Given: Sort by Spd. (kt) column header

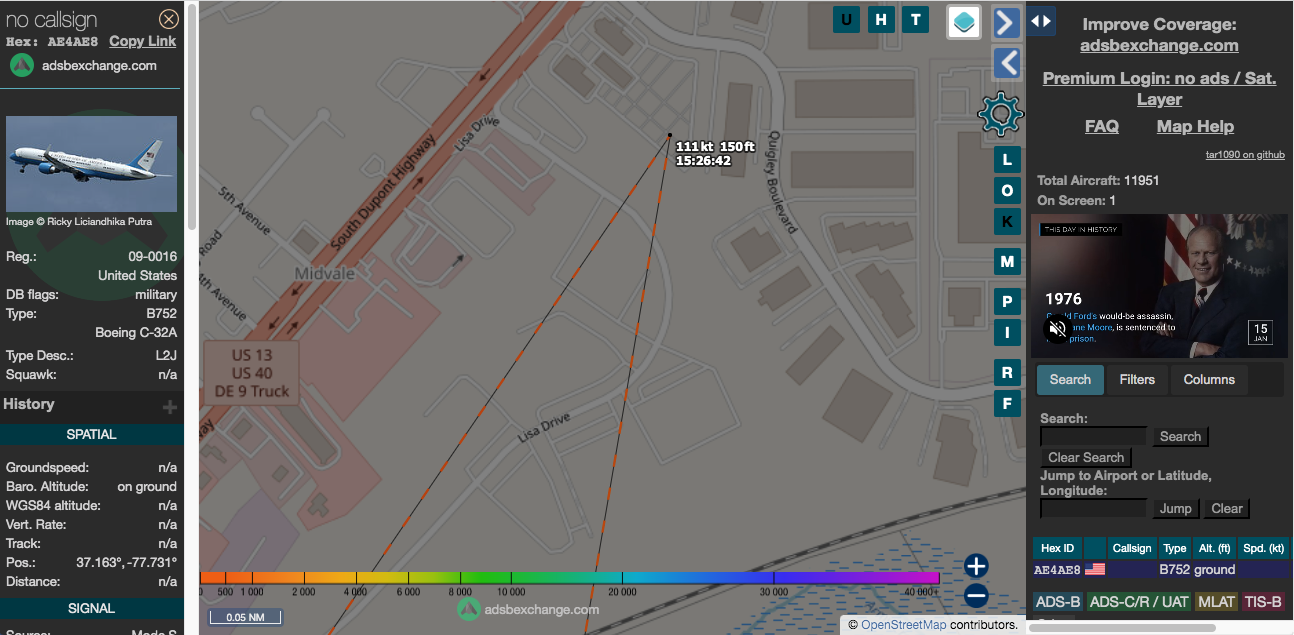Looking at the screenshot, I should (1265, 548).
